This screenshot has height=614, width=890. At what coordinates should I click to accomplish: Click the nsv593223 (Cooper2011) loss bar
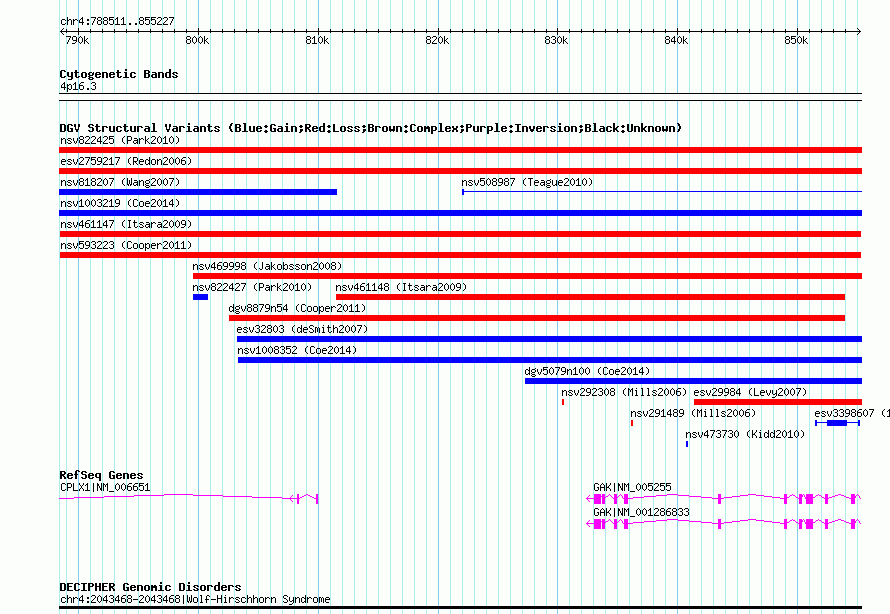(460, 255)
